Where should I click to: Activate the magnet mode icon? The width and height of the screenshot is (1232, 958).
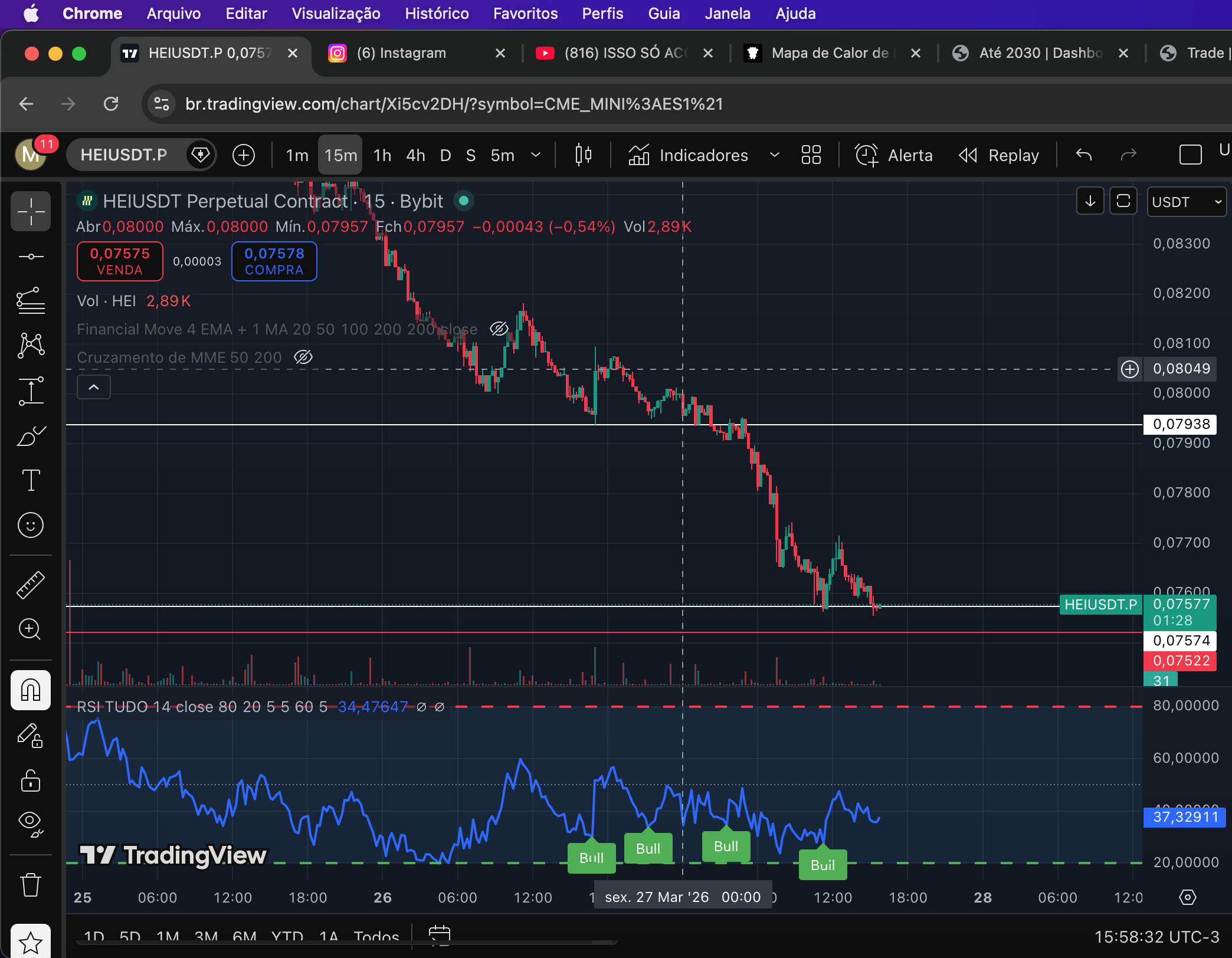[x=31, y=690]
